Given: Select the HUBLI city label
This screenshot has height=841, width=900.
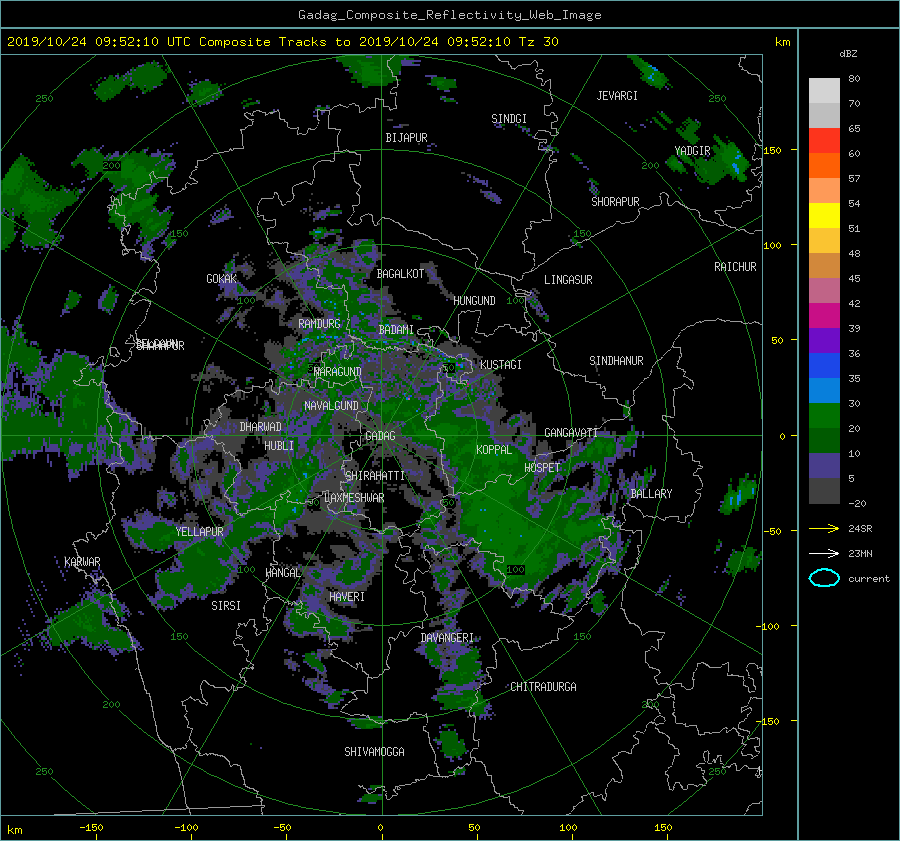Looking at the screenshot, I should [x=278, y=446].
